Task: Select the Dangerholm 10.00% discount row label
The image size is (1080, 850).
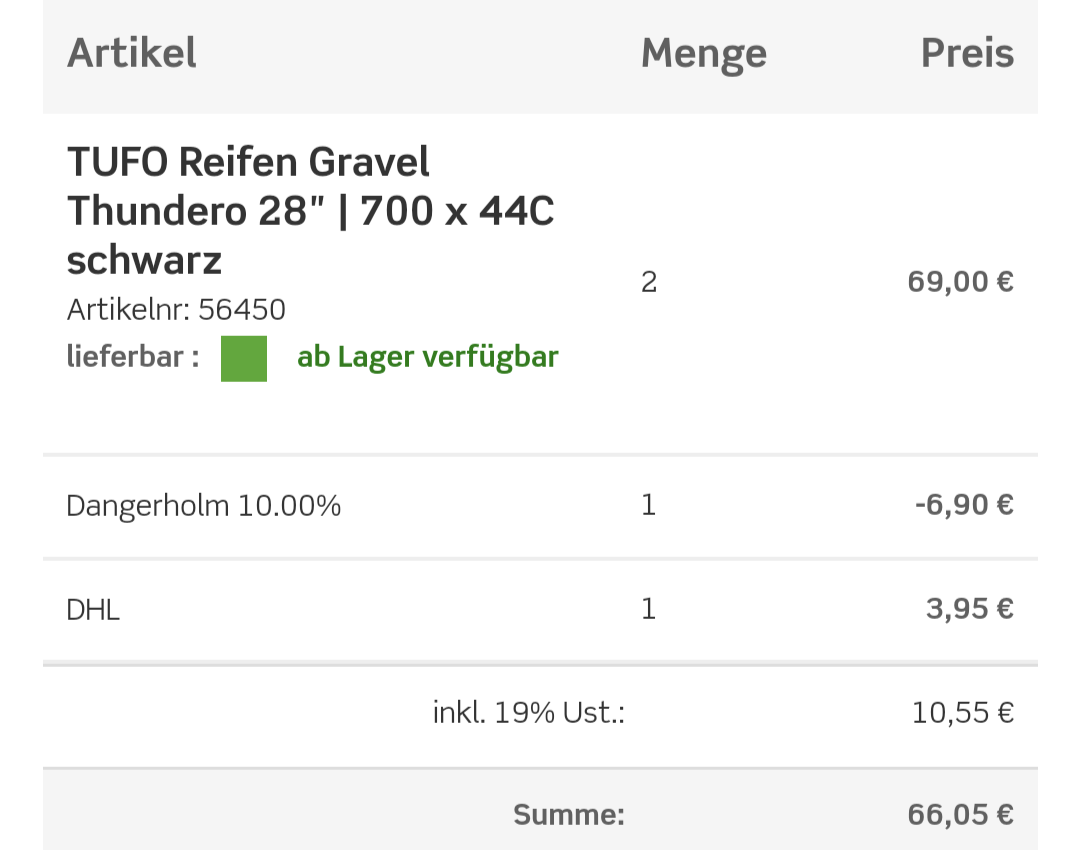Action: click(x=203, y=506)
